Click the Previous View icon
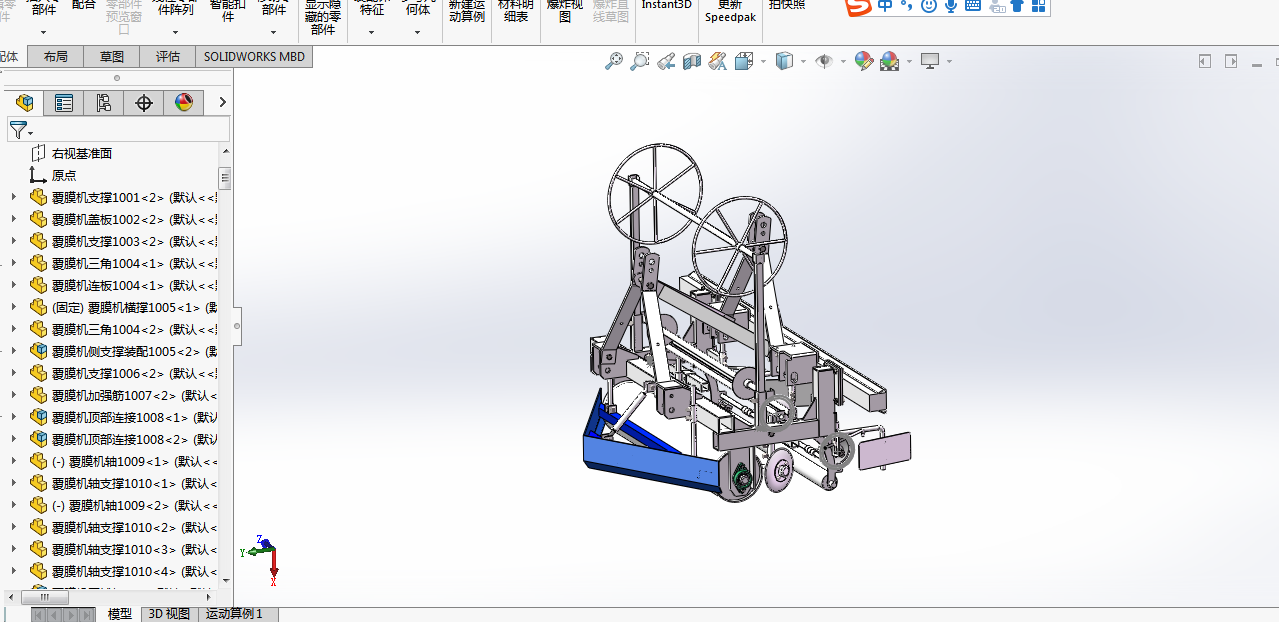Viewport: 1279px width, 622px height. pyautogui.click(x=666, y=62)
